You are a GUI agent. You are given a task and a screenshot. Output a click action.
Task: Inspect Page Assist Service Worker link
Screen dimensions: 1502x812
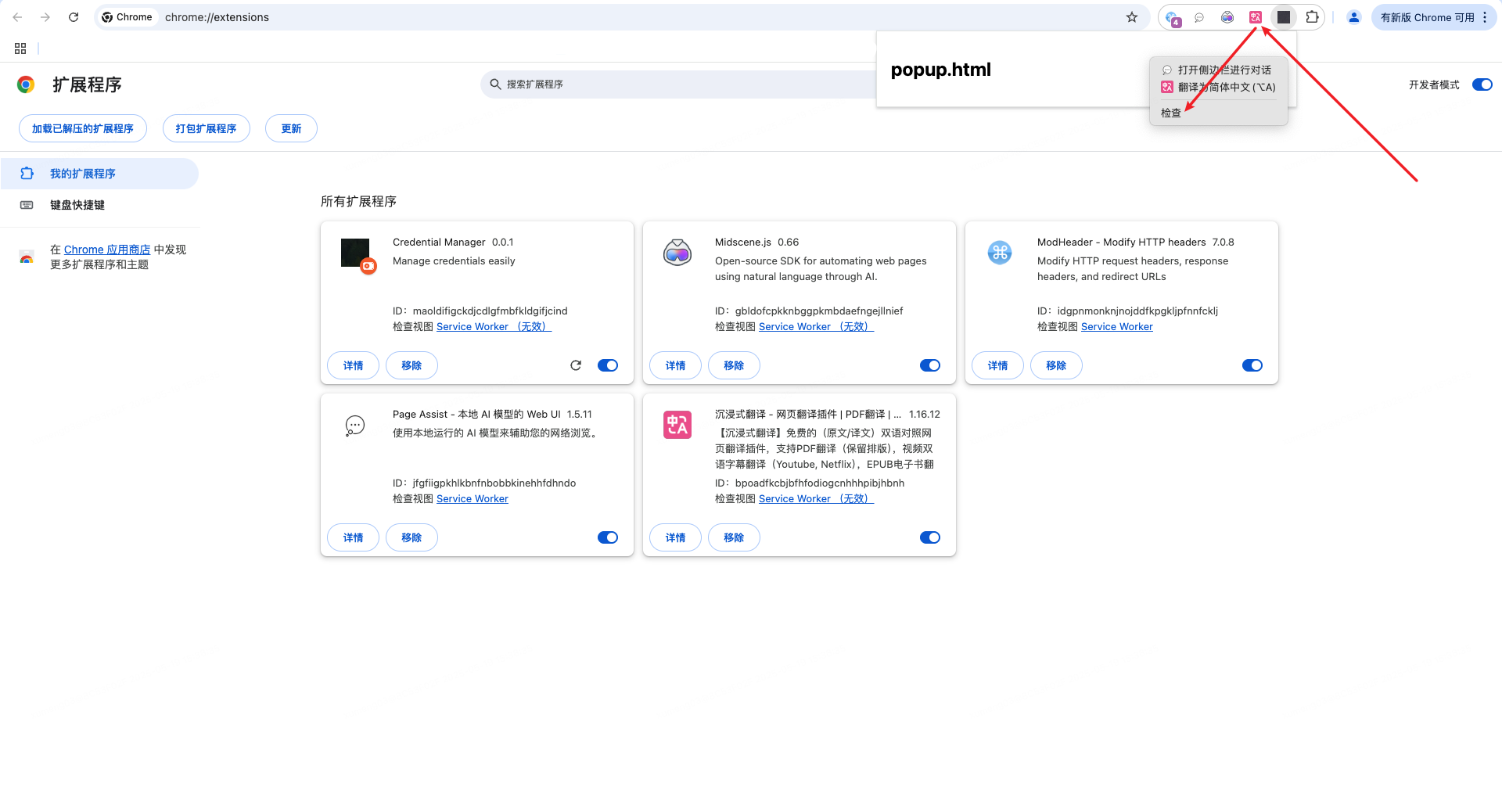pos(473,499)
